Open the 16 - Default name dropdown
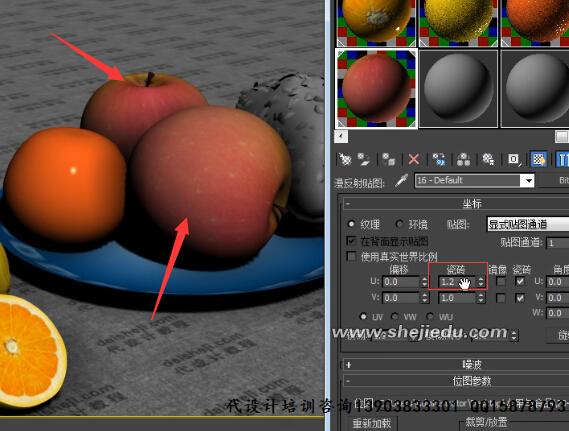569x431 pixels. 528,180
